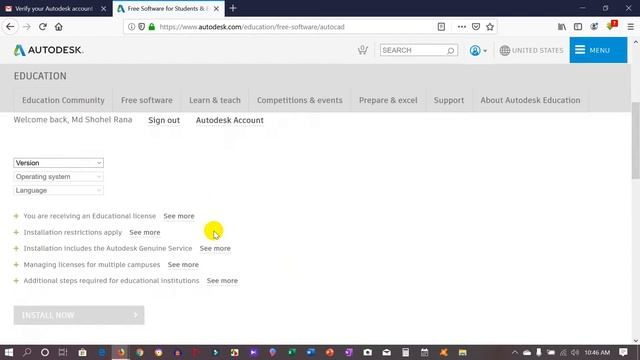640x360 pixels.
Task: Reload the page using the refresh icon
Action: tap(42, 27)
